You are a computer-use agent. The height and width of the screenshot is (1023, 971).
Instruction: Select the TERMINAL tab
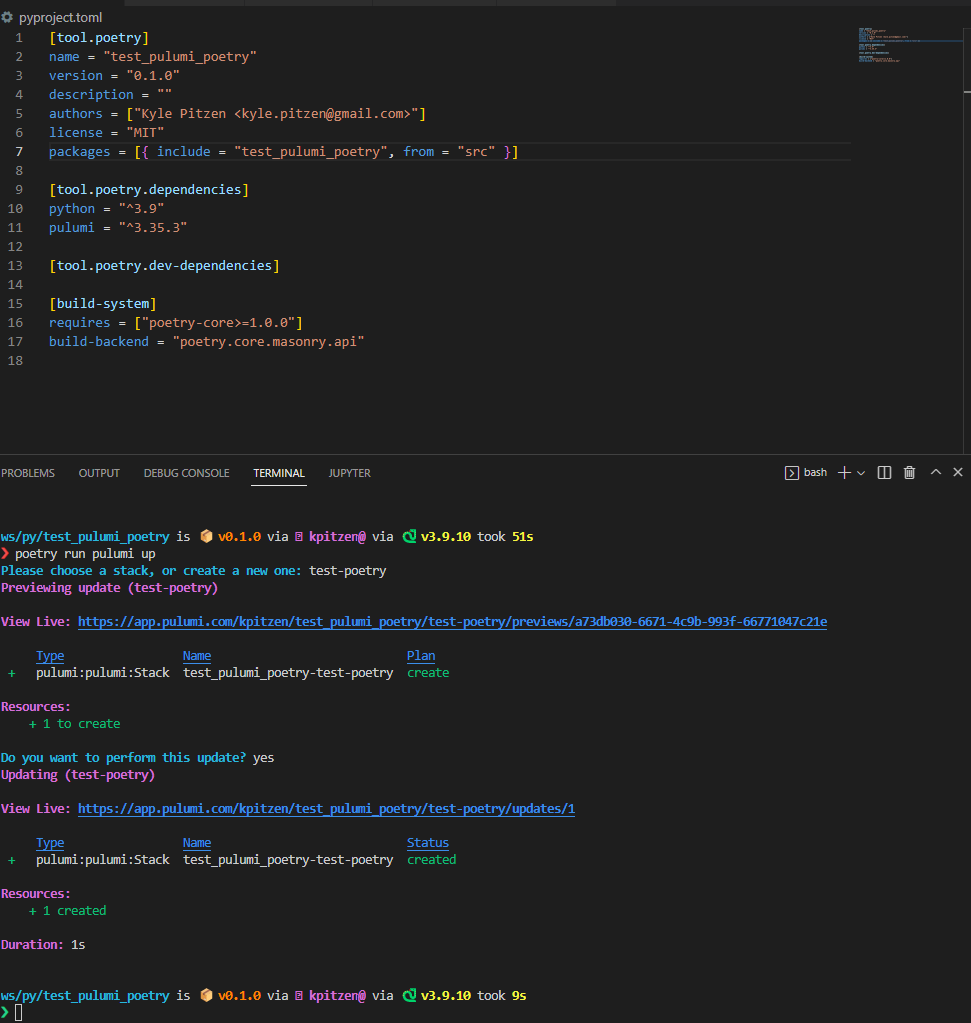(278, 473)
